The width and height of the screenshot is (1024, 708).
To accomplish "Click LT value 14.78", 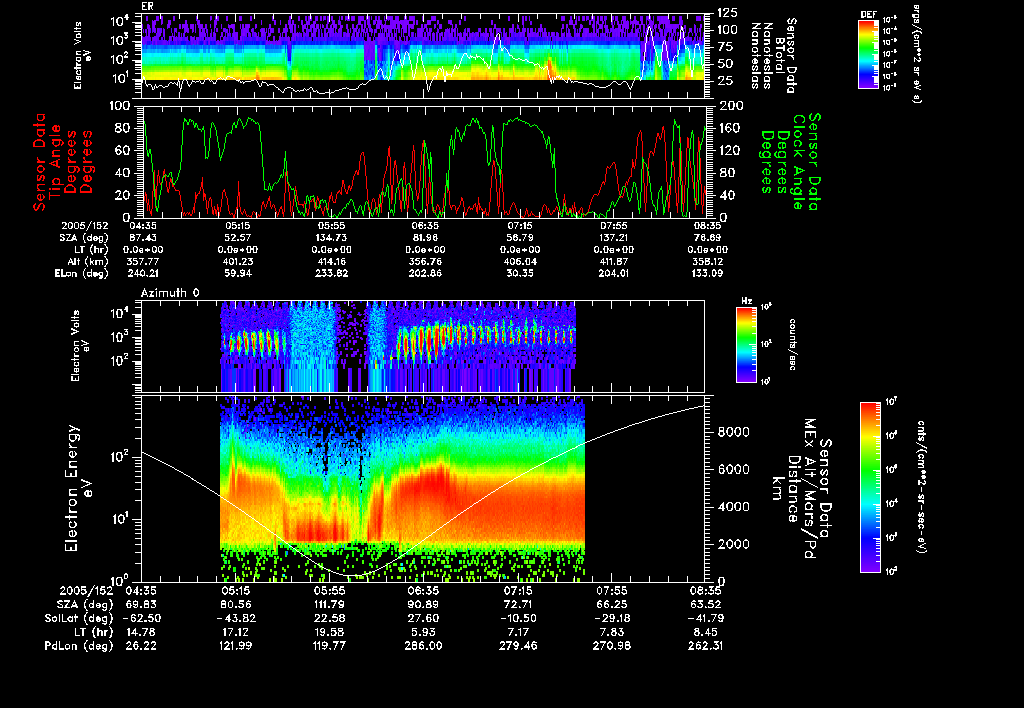I will coord(141,632).
